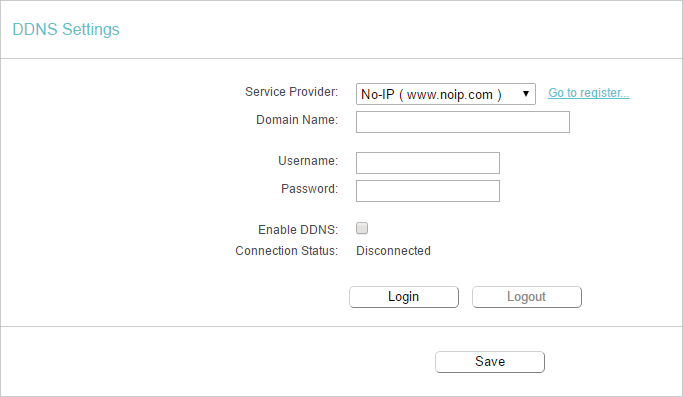Tick the Enable DDNS checkbox
The width and height of the screenshot is (683, 397).
[x=362, y=228]
